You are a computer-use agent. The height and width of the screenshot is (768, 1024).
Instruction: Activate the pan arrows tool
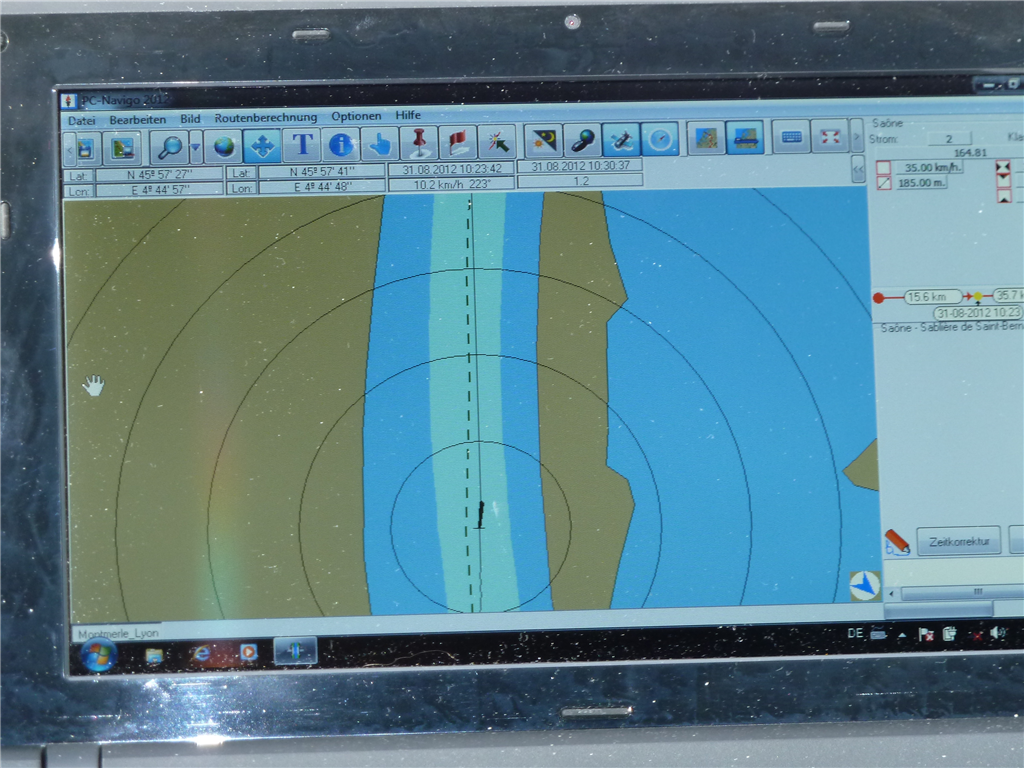click(262, 146)
